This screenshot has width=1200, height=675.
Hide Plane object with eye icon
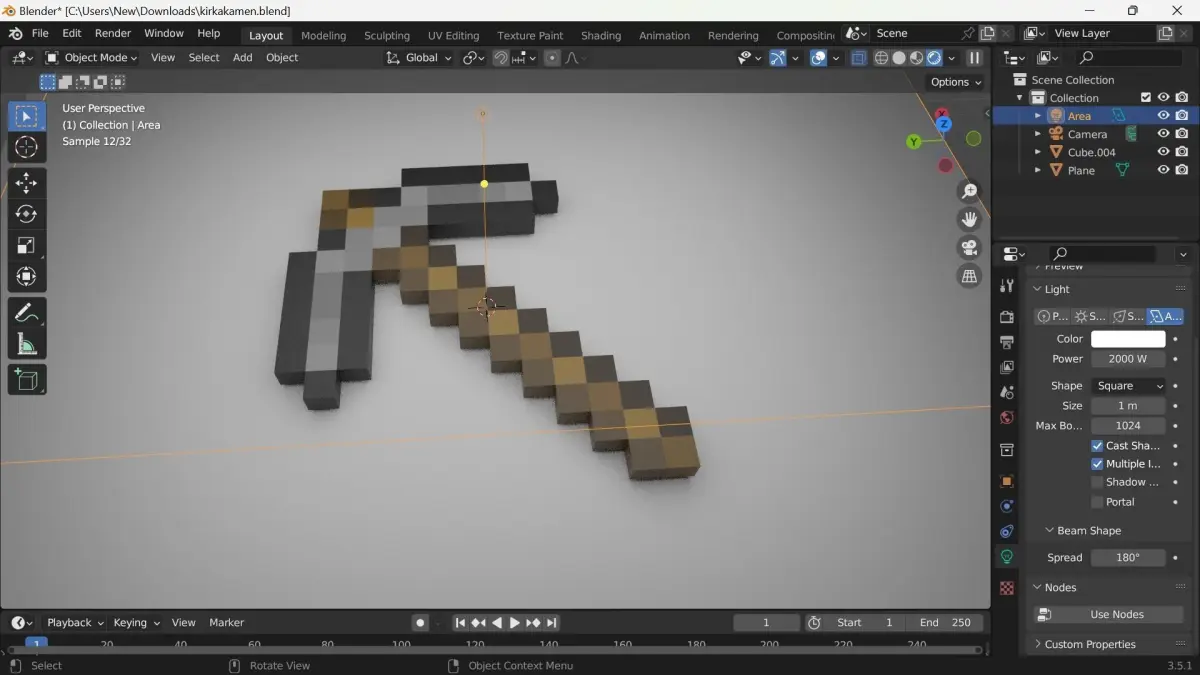[1163, 170]
